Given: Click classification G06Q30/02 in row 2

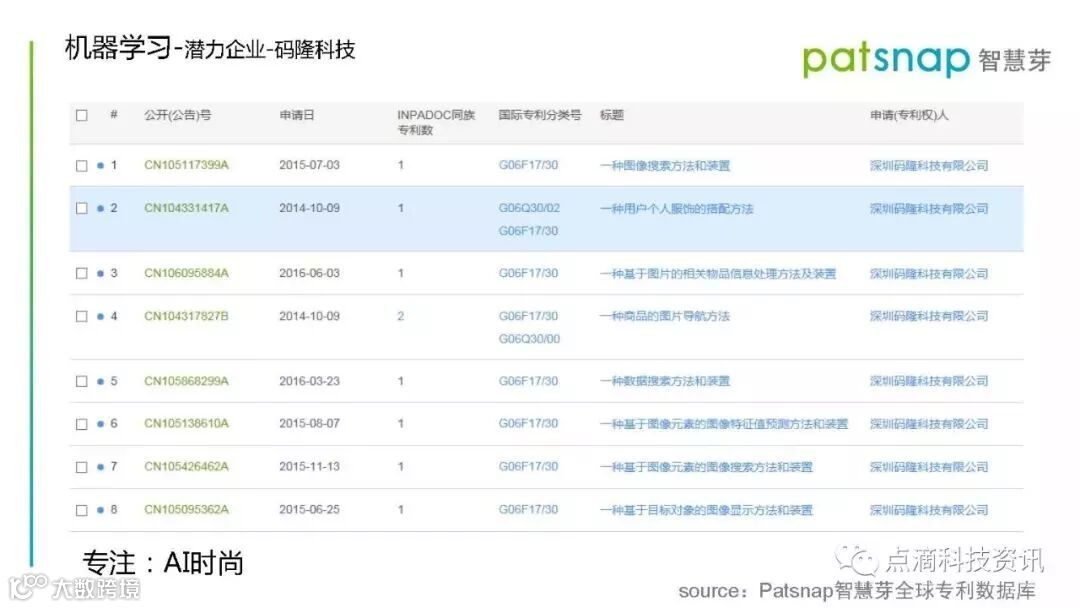Looking at the screenshot, I should pyautogui.click(x=529, y=208).
